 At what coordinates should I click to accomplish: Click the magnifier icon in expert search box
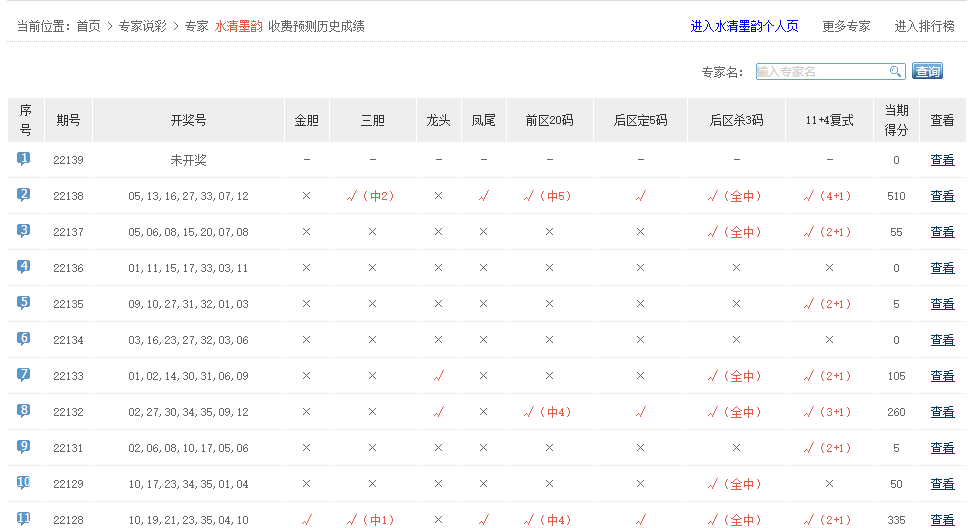click(x=895, y=72)
